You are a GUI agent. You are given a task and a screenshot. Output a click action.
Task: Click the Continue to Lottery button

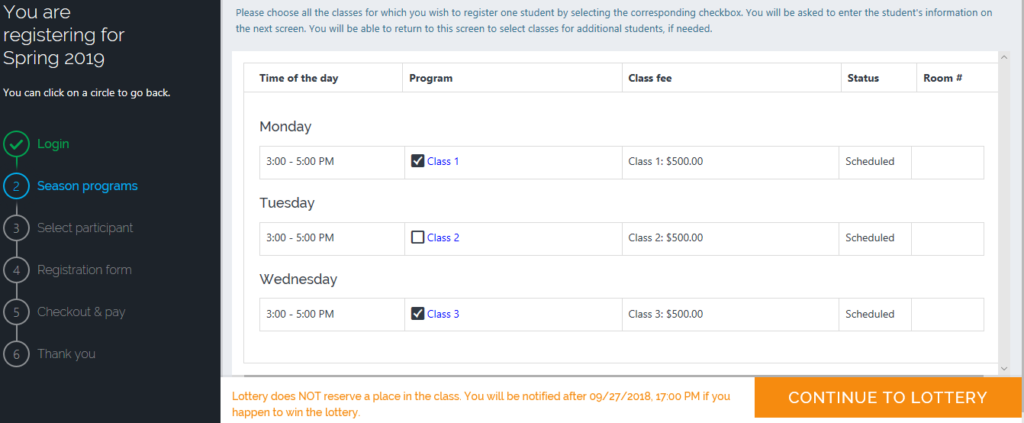pos(888,398)
